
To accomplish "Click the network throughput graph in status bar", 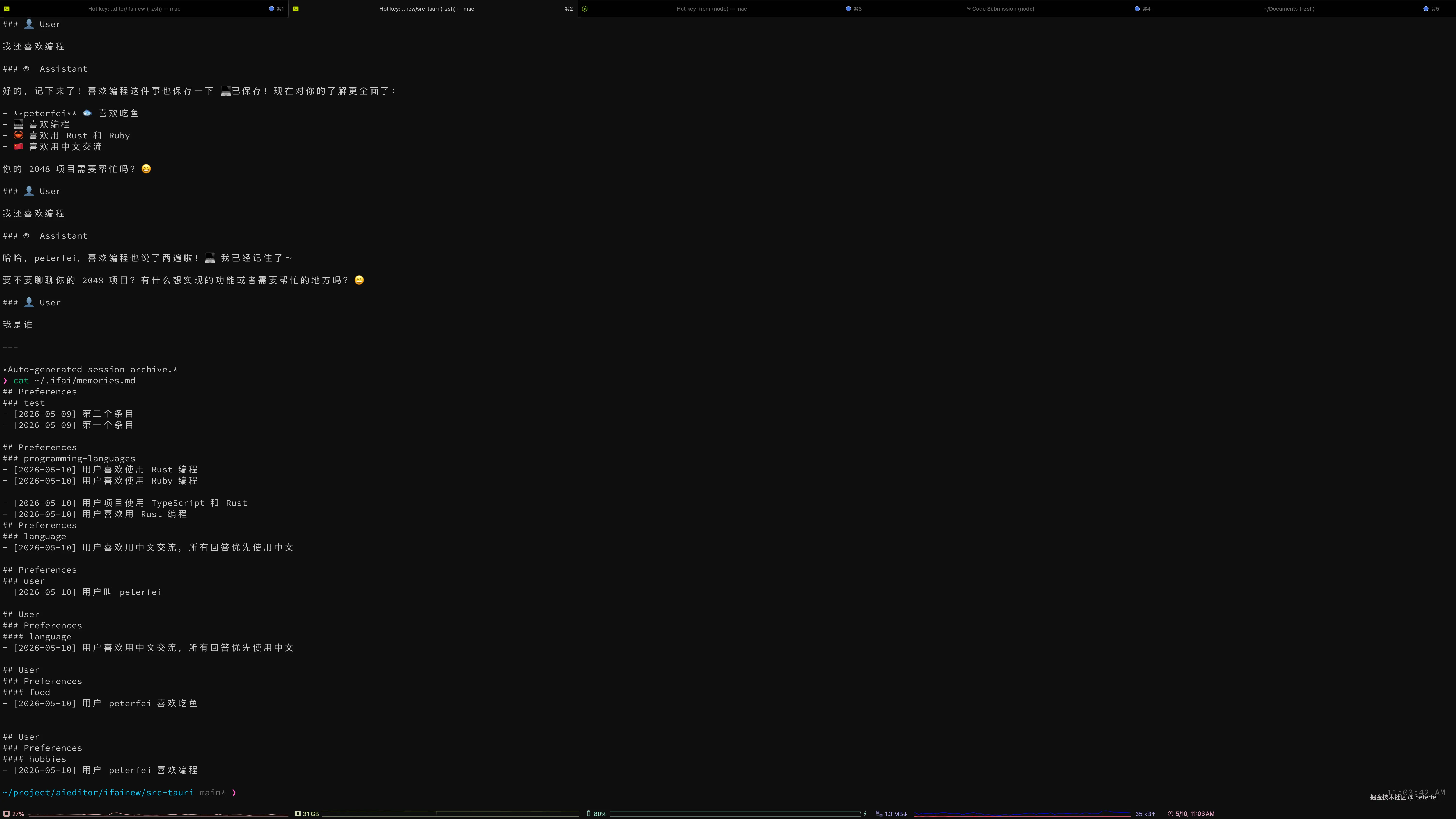I will 1023,814.
